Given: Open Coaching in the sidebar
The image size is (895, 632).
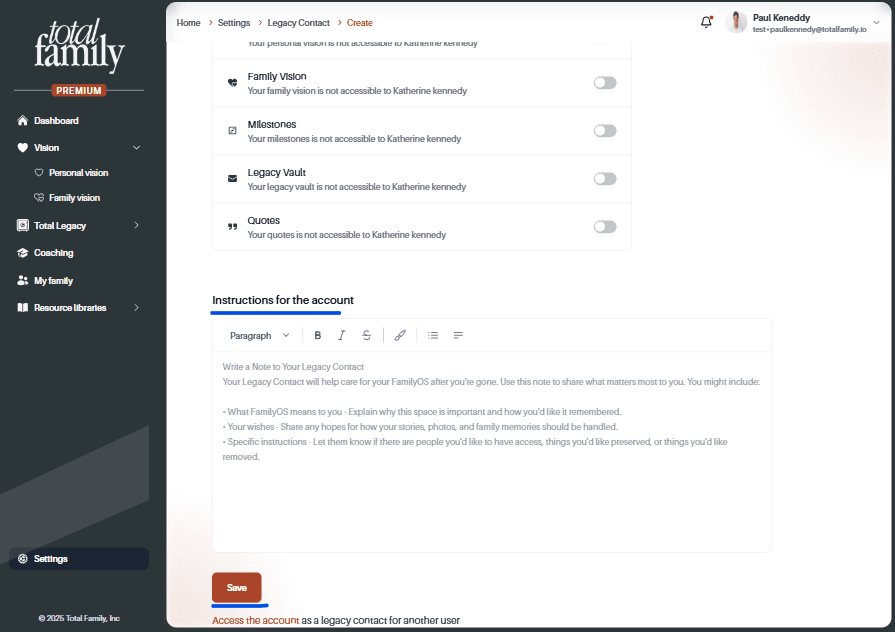Looking at the screenshot, I should 54,252.
